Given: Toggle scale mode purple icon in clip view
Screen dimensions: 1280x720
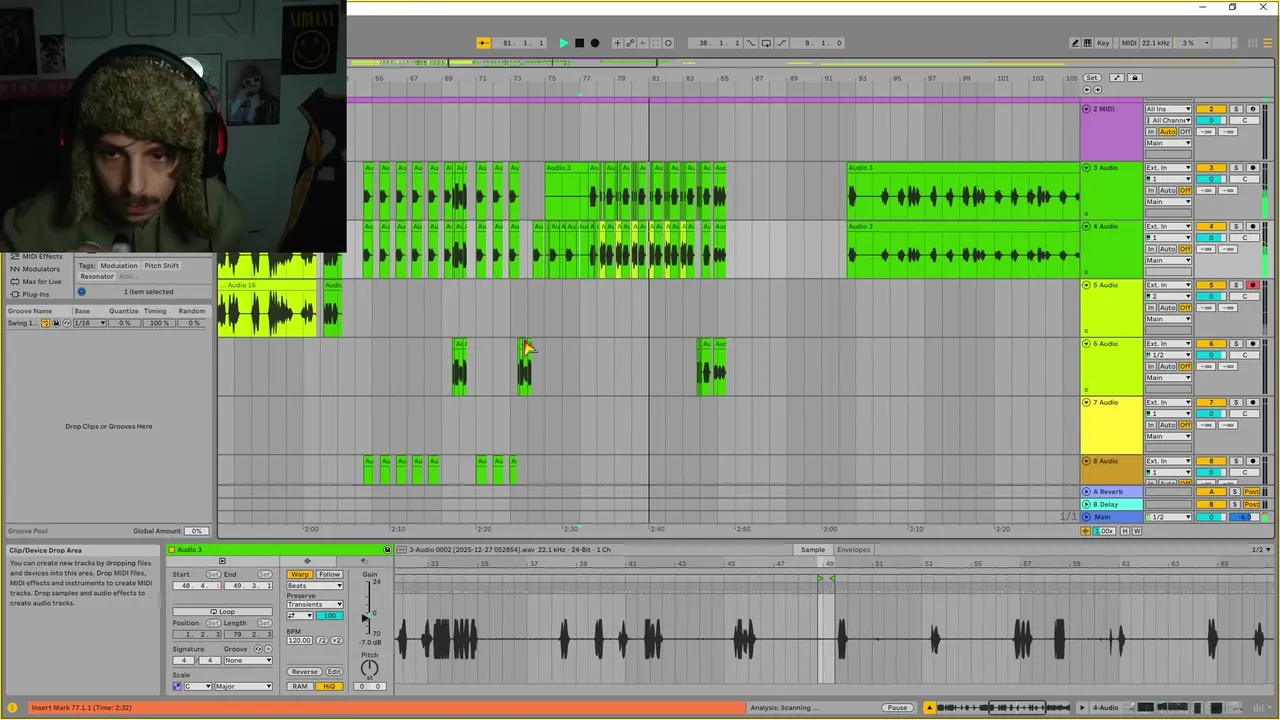Looking at the screenshot, I should pyautogui.click(x=177, y=686).
